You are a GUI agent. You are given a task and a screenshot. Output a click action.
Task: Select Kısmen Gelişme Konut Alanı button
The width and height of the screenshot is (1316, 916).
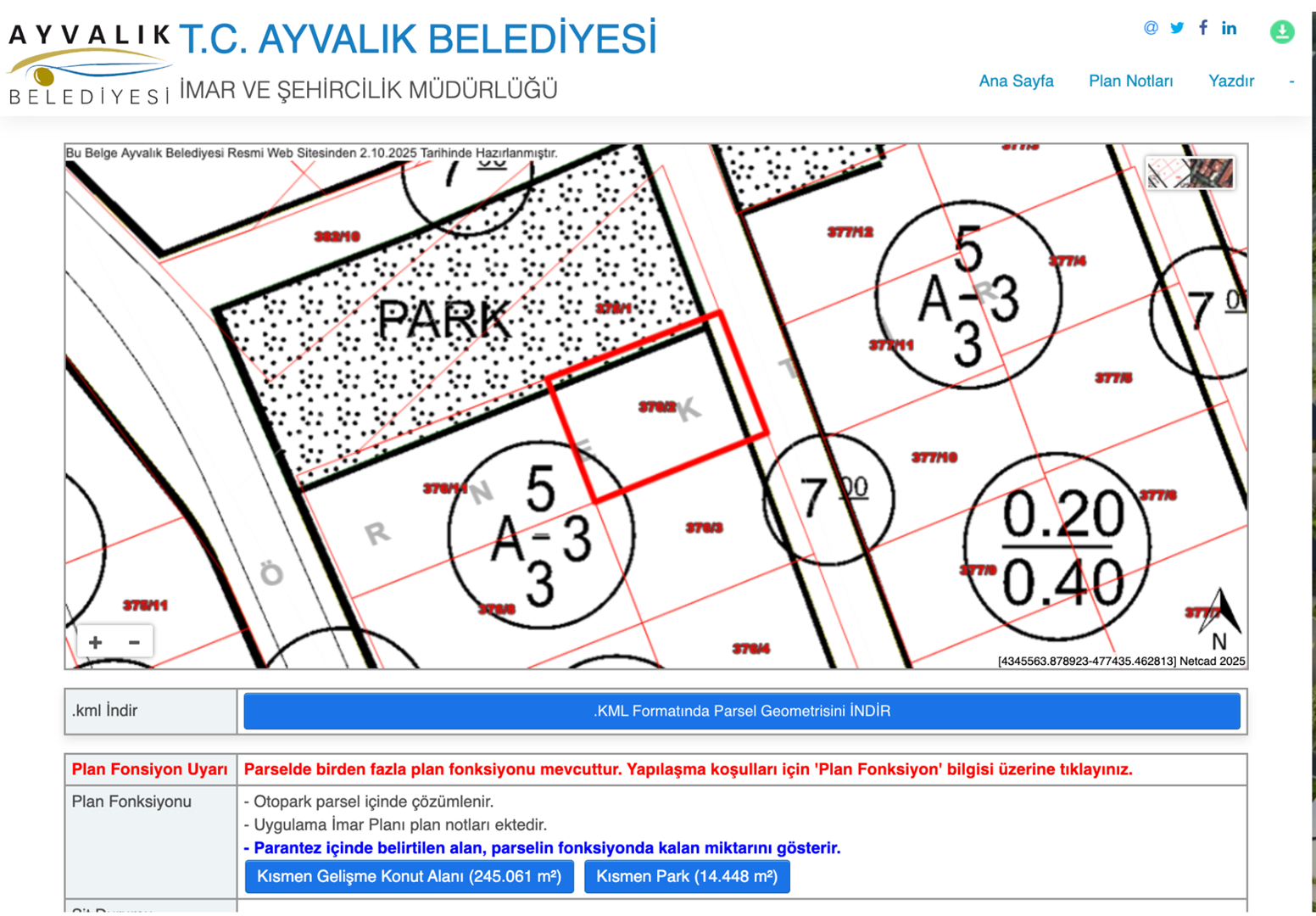(409, 876)
